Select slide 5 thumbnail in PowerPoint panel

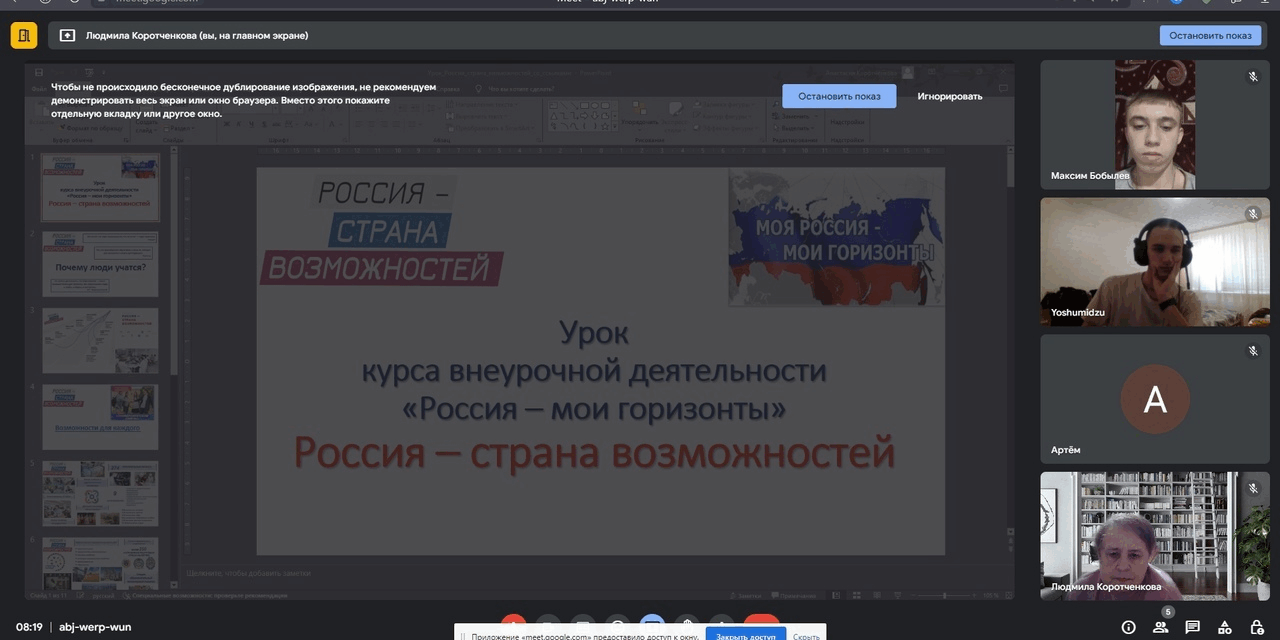(99, 493)
